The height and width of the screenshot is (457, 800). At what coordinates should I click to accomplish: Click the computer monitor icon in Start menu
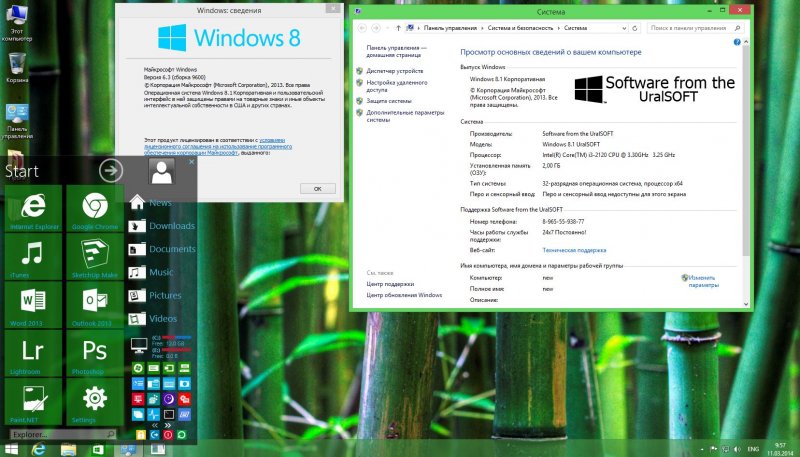click(x=139, y=346)
